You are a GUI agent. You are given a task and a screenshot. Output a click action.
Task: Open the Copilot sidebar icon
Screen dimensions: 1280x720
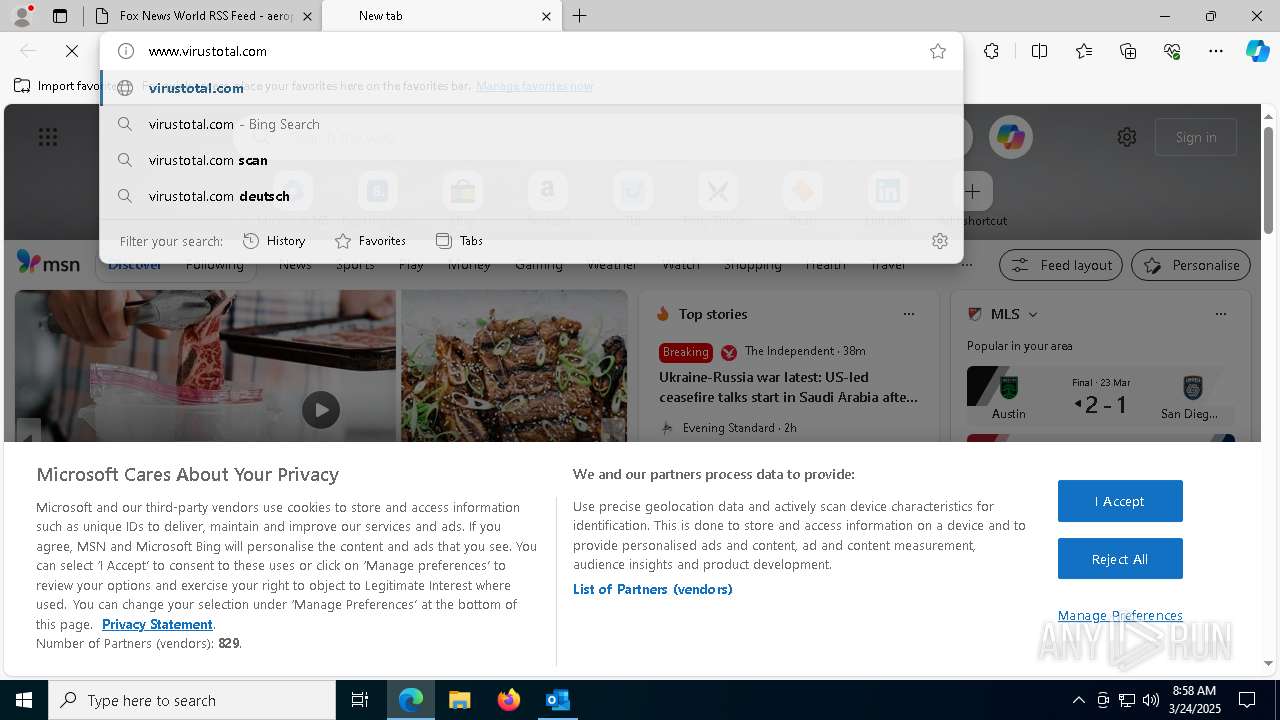tap(1257, 51)
